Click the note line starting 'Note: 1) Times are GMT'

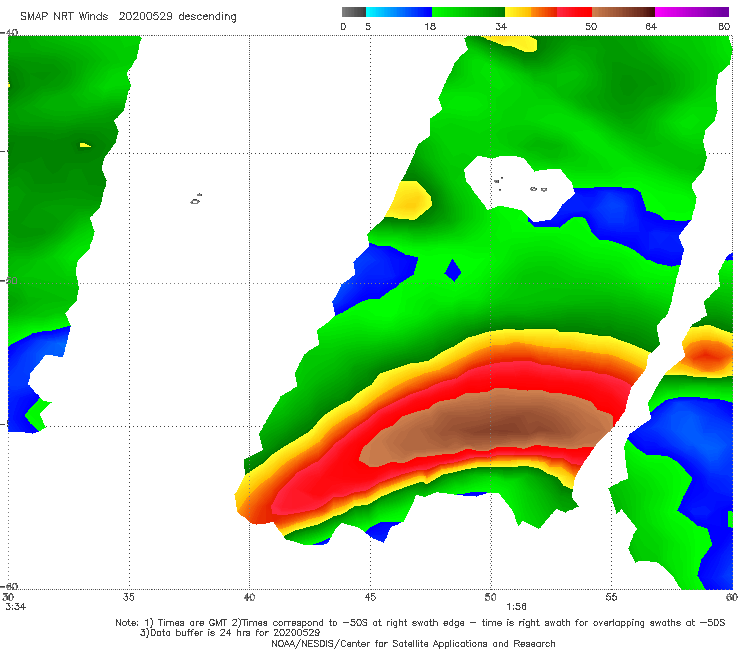tap(420, 623)
